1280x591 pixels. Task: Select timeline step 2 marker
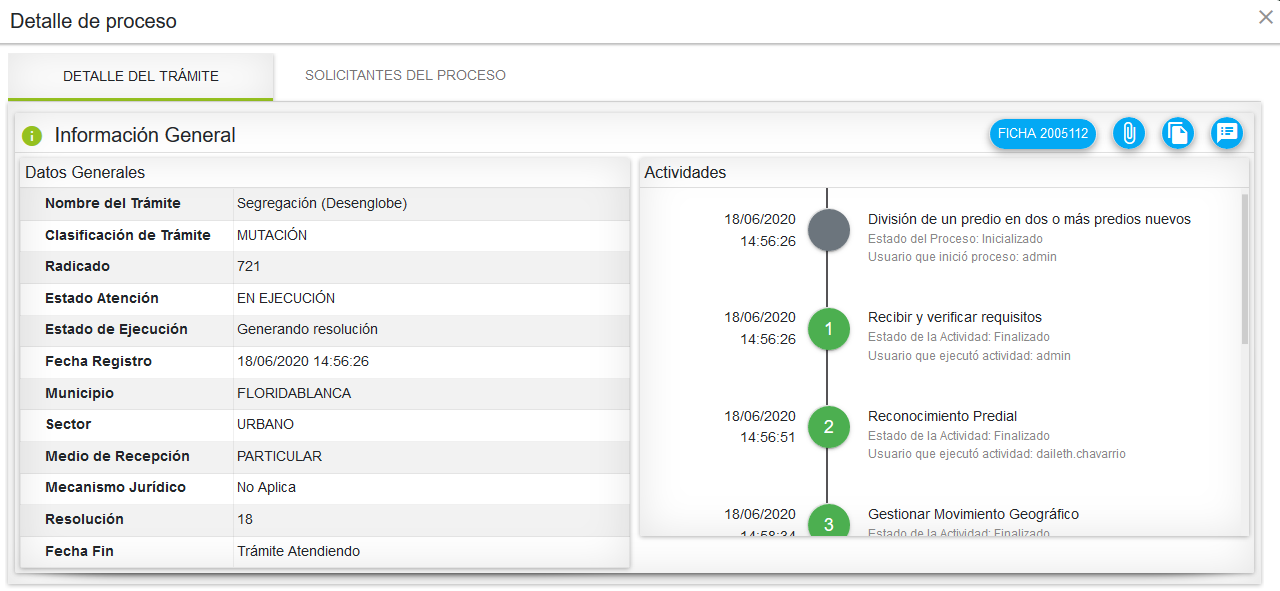[828, 428]
